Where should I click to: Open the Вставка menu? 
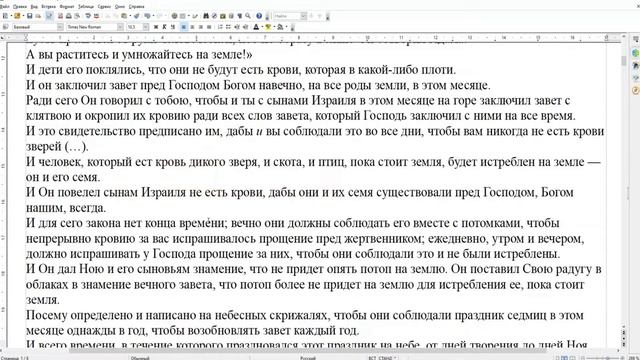[49, 7]
